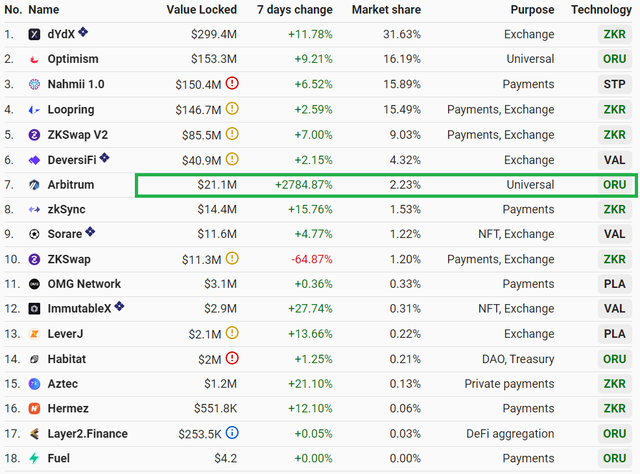Click the Nahmii 1.0 logo icon

[x=34, y=85]
